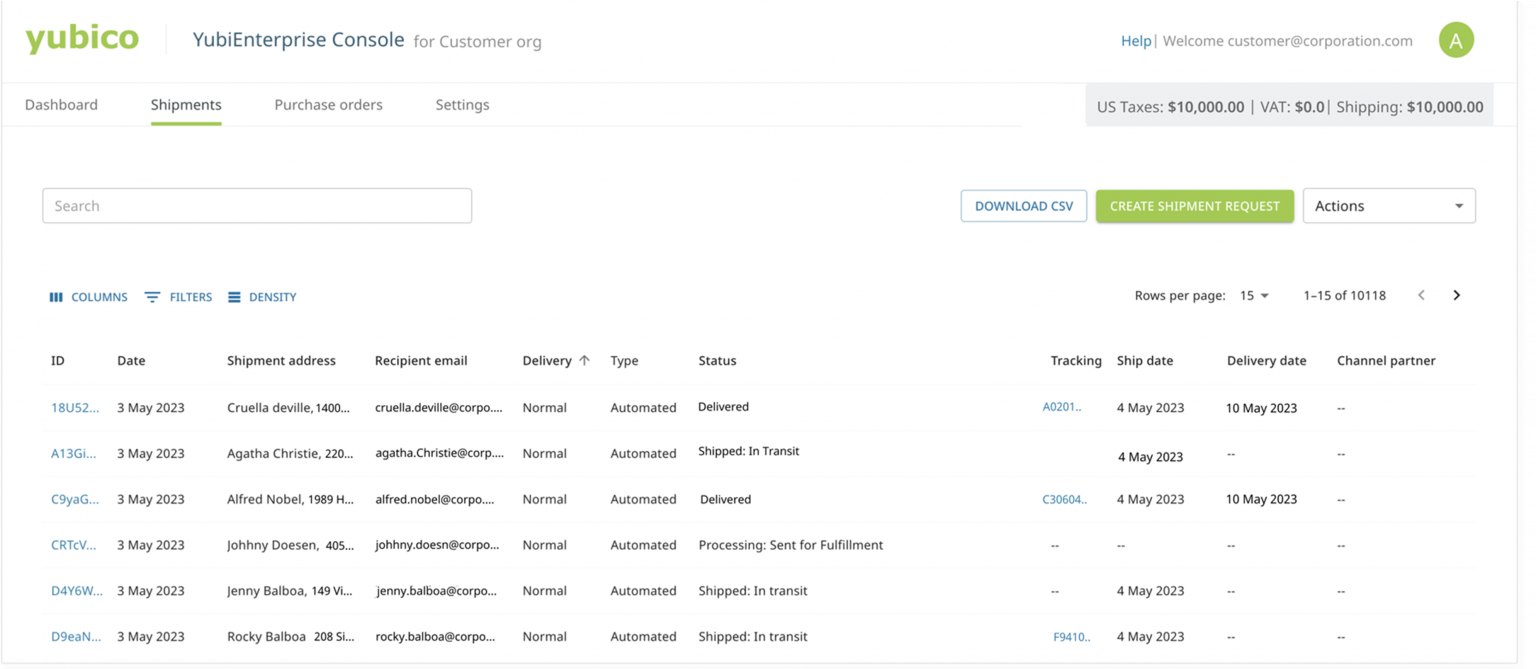This screenshot has height=669, width=1536.
Task: Click inside the Search field
Action: (x=256, y=205)
